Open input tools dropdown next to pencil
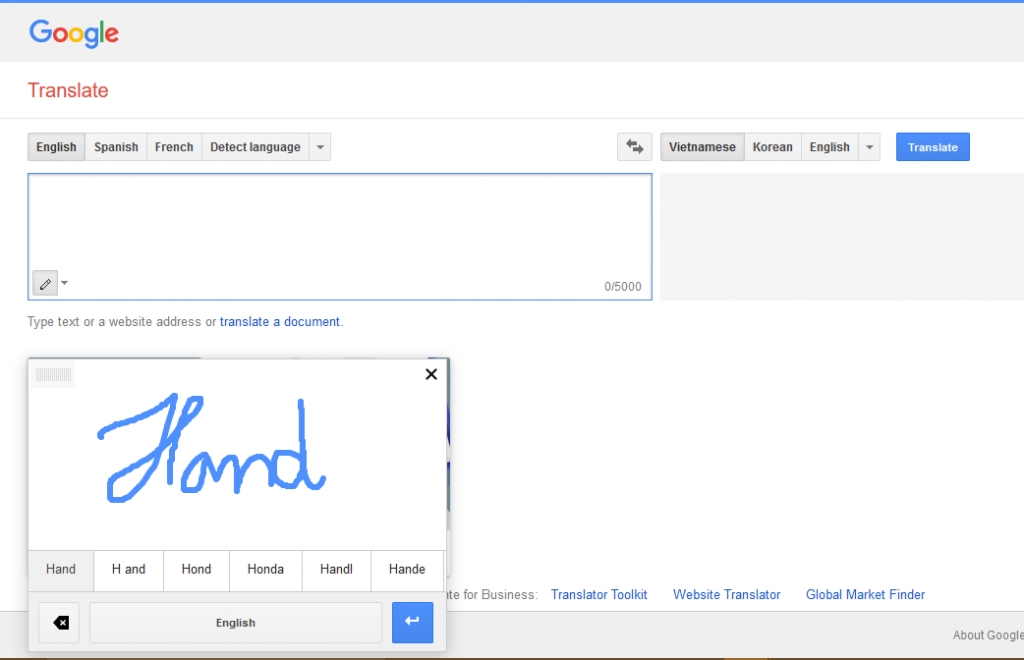The image size is (1024, 660). (64, 283)
